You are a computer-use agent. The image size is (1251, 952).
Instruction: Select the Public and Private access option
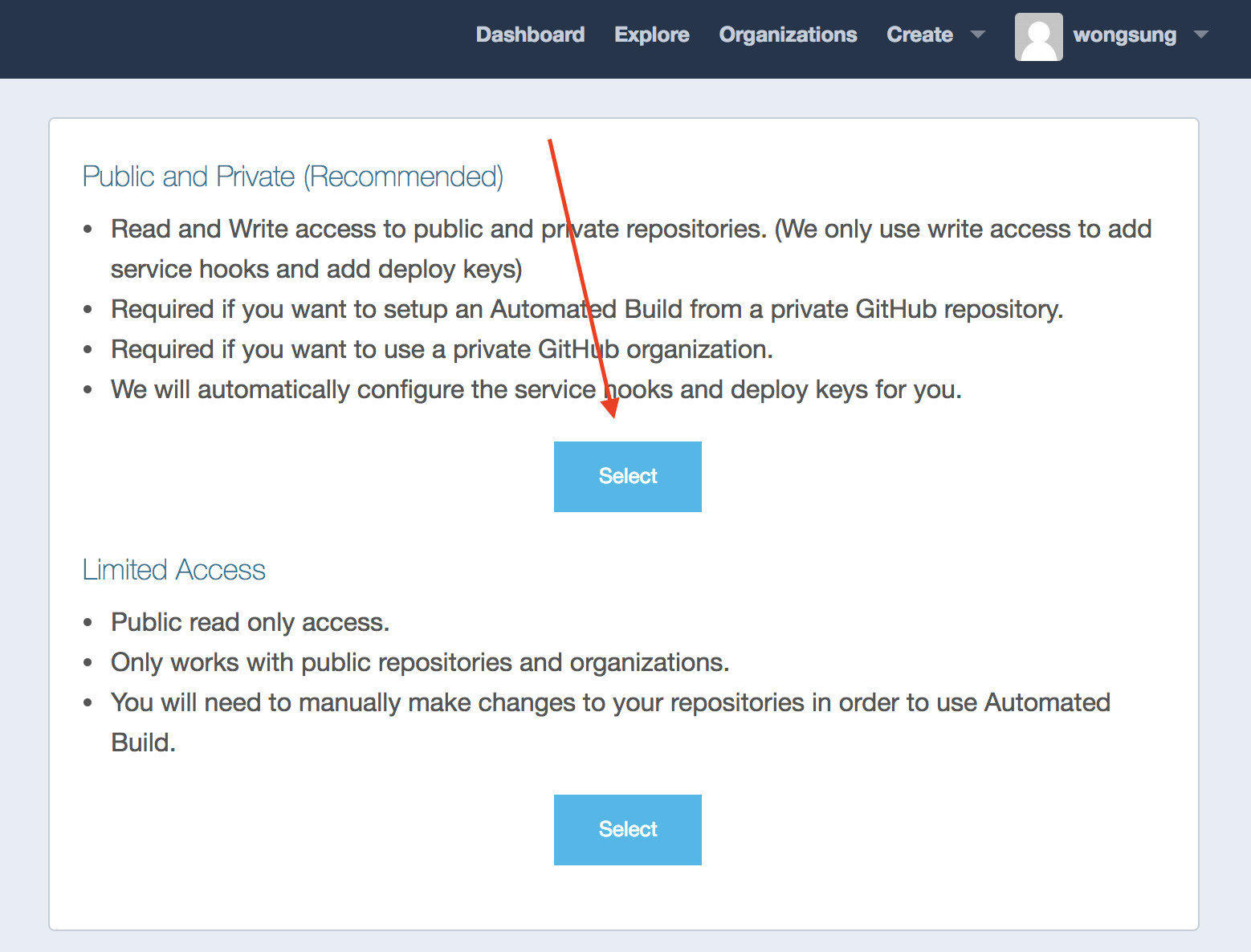tap(628, 477)
